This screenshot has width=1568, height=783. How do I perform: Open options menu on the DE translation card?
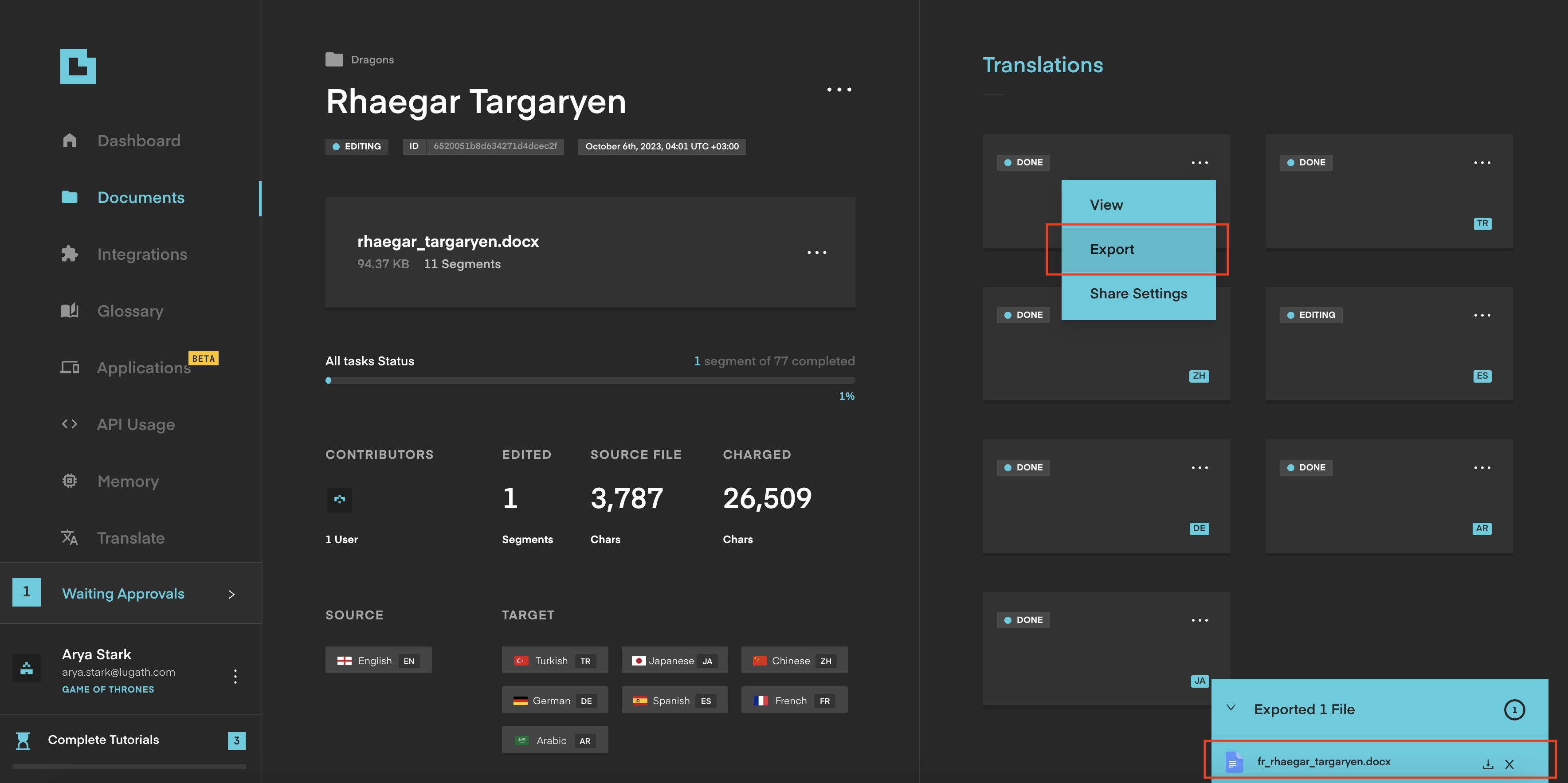(1200, 468)
